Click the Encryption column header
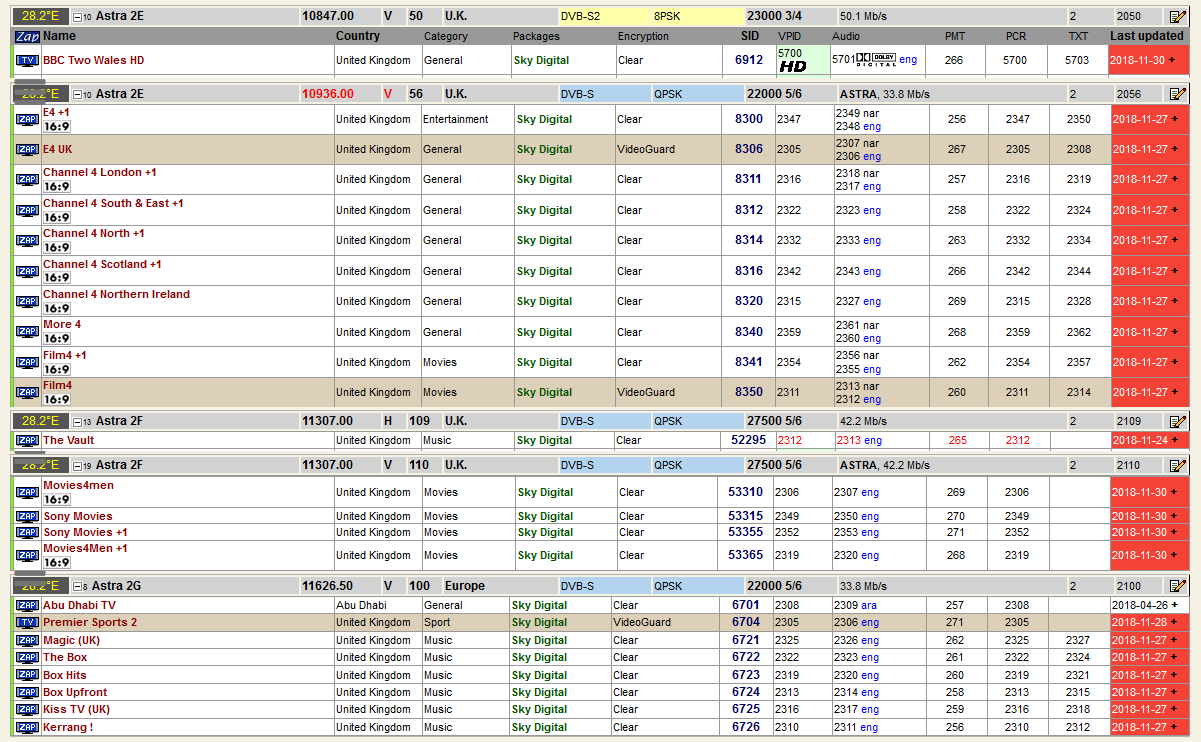 pos(643,36)
